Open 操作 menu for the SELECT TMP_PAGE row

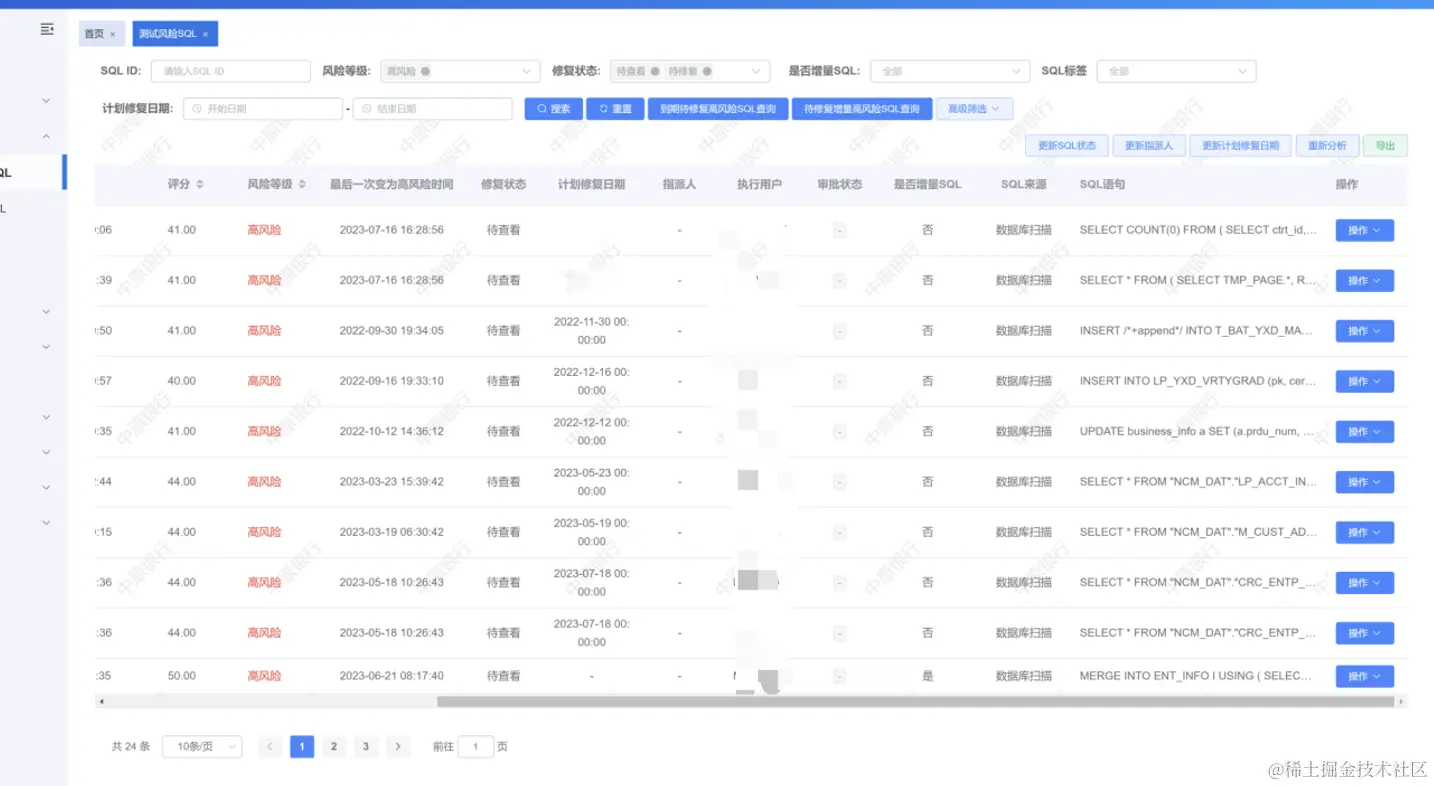[1364, 280]
